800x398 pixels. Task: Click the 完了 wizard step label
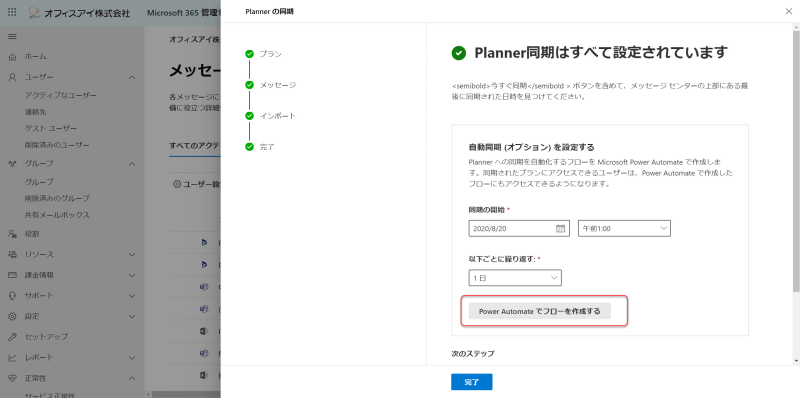click(267, 147)
